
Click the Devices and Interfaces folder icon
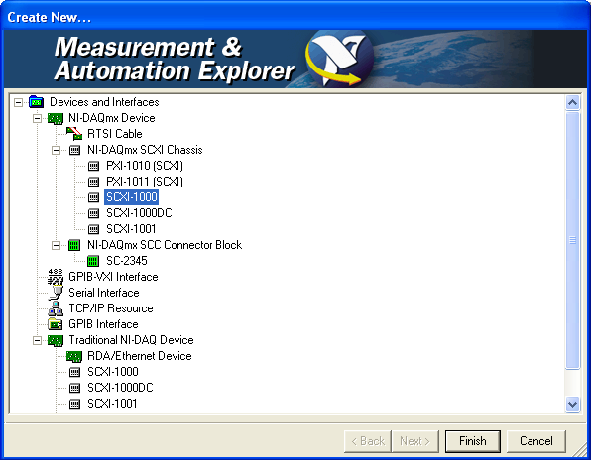point(37,102)
